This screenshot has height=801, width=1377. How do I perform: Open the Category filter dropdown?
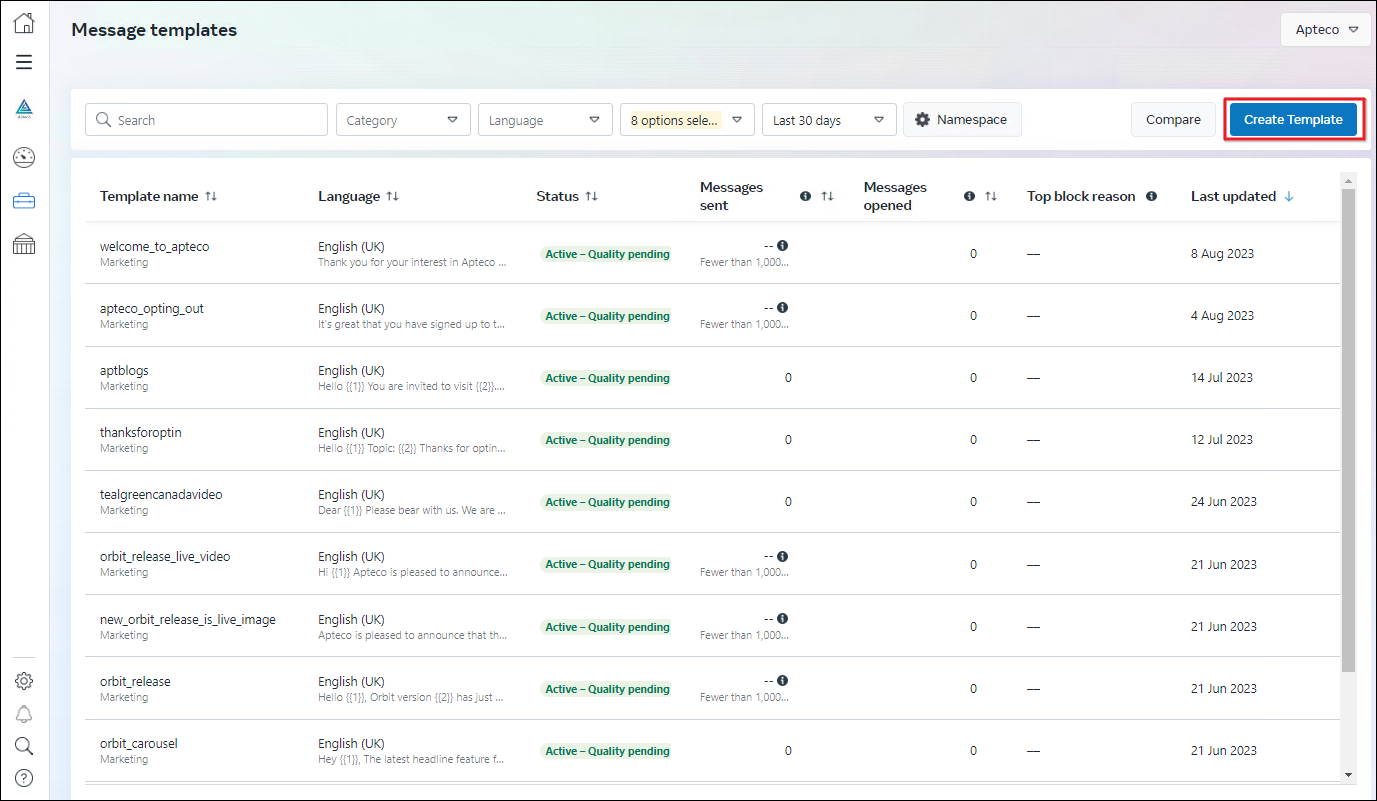coord(403,120)
